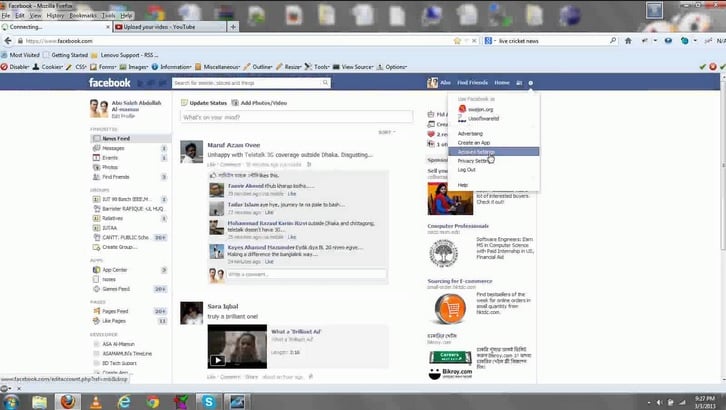Image resolution: width=726 pixels, height=410 pixels.
Task: Click the Sourcing for E-commerce ad title
Action: click(x=460, y=281)
